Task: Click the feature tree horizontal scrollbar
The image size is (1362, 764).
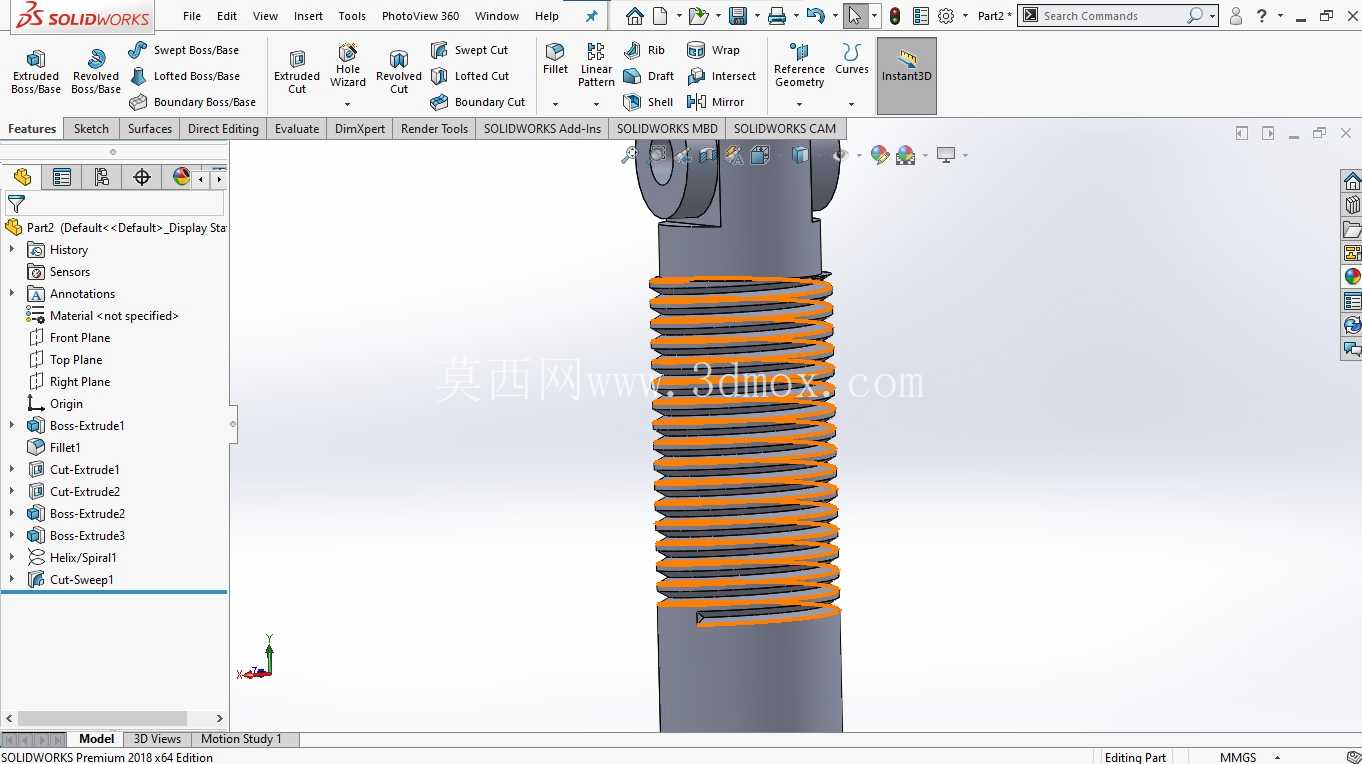Action: [x=102, y=718]
